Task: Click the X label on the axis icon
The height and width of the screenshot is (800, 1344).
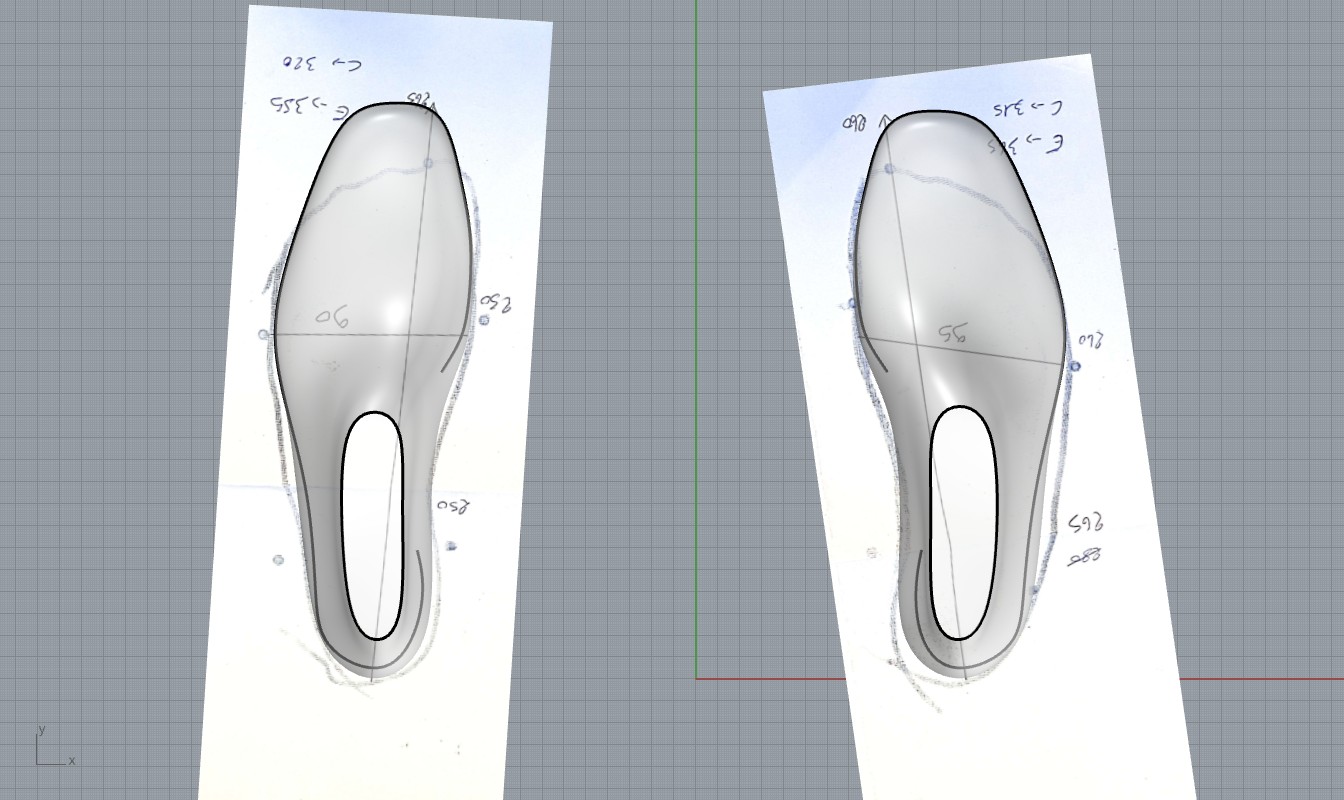Action: pyautogui.click(x=72, y=761)
